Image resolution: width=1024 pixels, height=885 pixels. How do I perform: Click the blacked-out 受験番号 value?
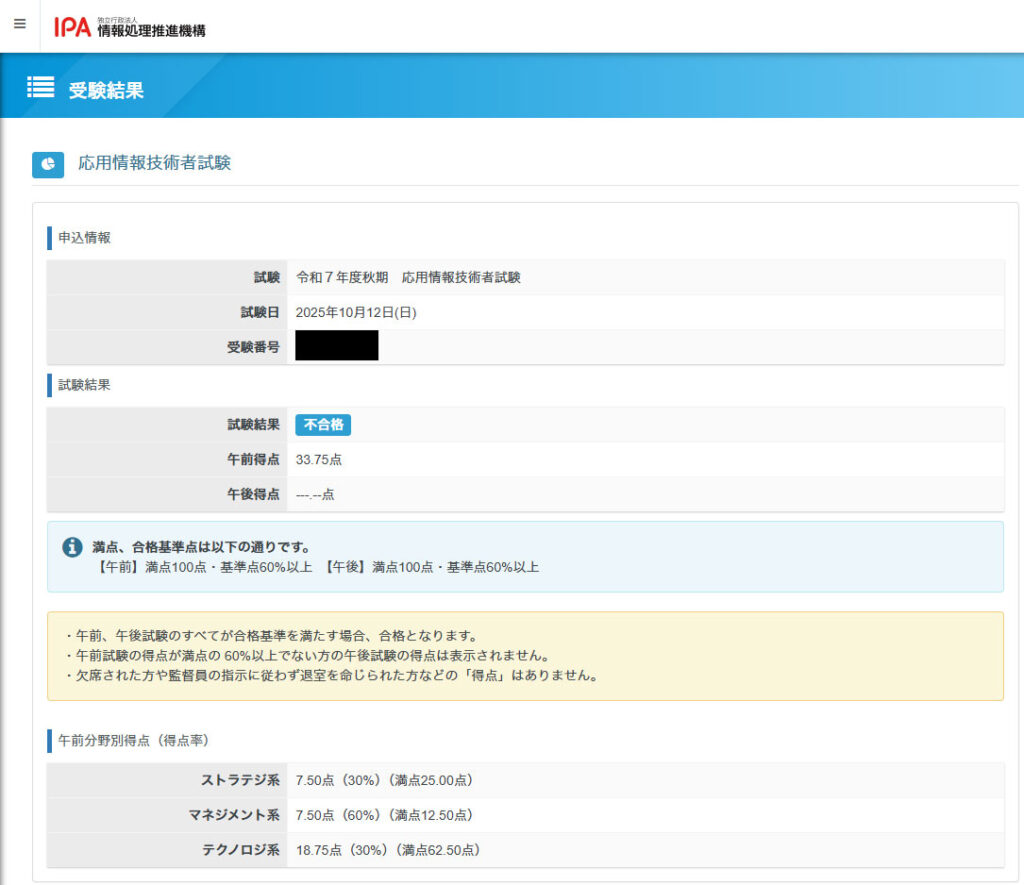pyautogui.click(x=336, y=346)
